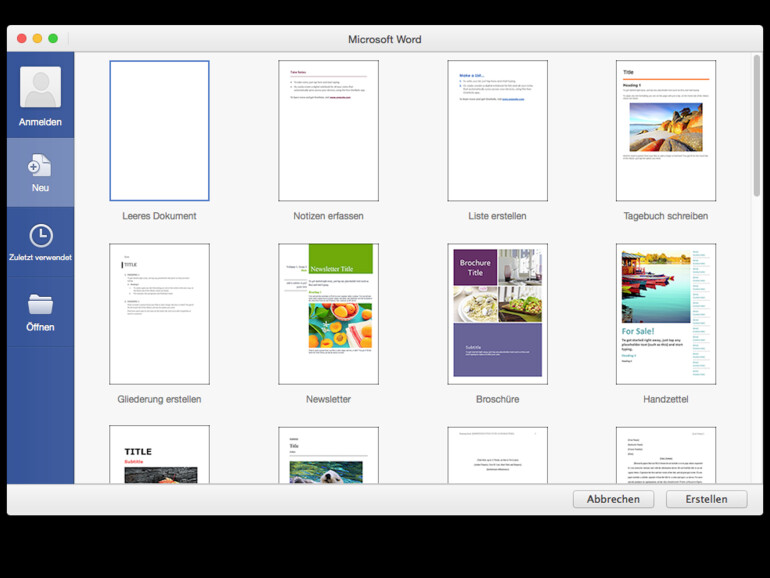Click the red close window button
The width and height of the screenshot is (770, 578).
coord(22,39)
